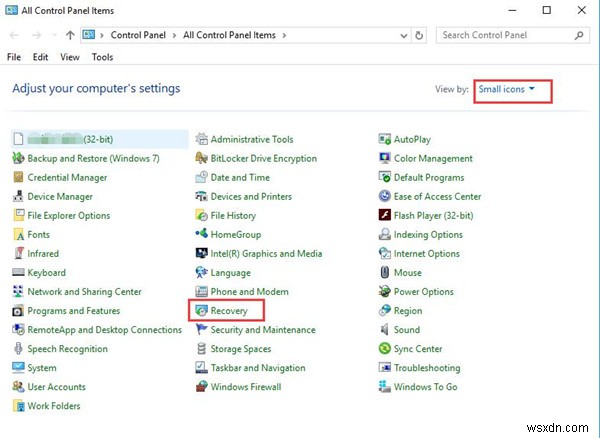This screenshot has width=600, height=438.
Task: Open the Tools menu
Action: point(103,57)
